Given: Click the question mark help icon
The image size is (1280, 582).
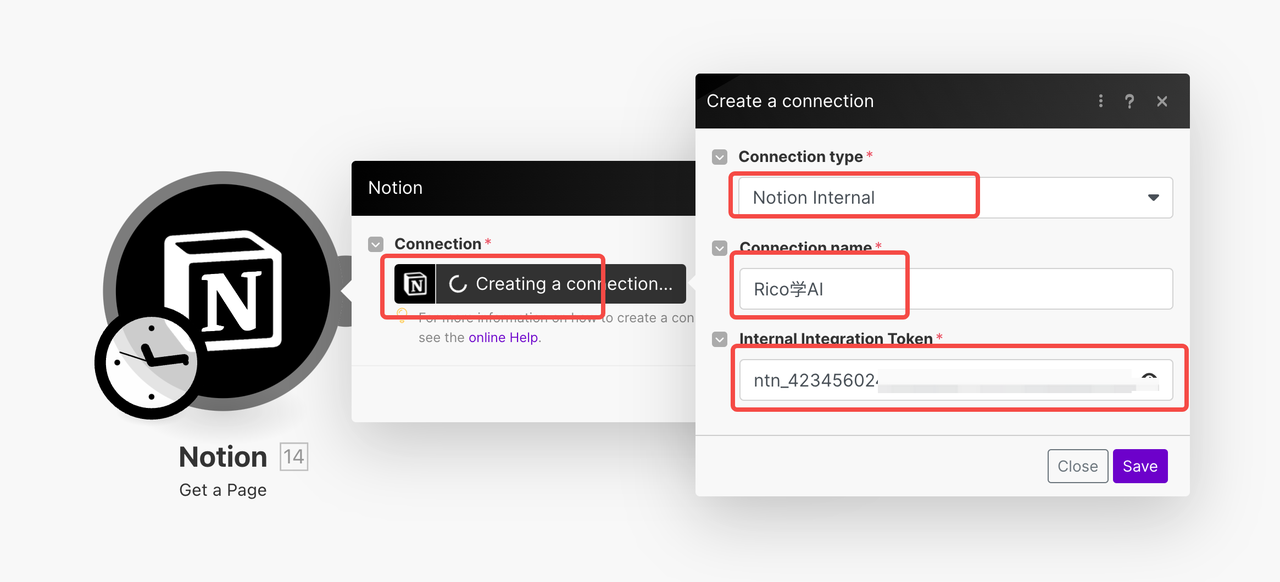Looking at the screenshot, I should [x=1129, y=101].
